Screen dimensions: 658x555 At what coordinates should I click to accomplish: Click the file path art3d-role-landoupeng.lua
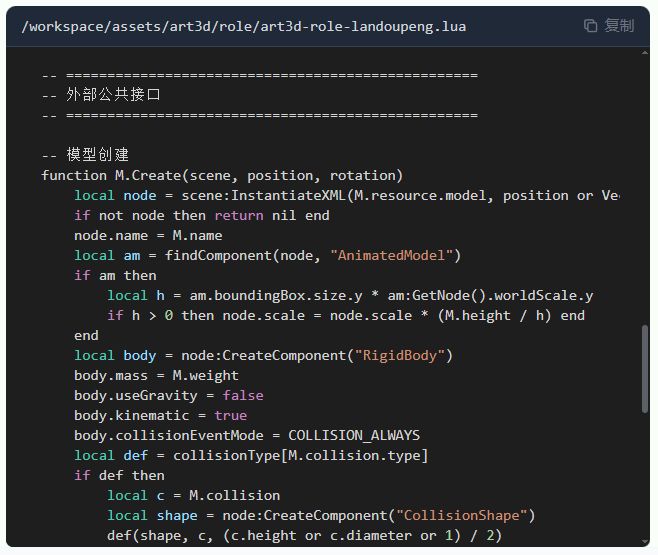[x=244, y=27]
